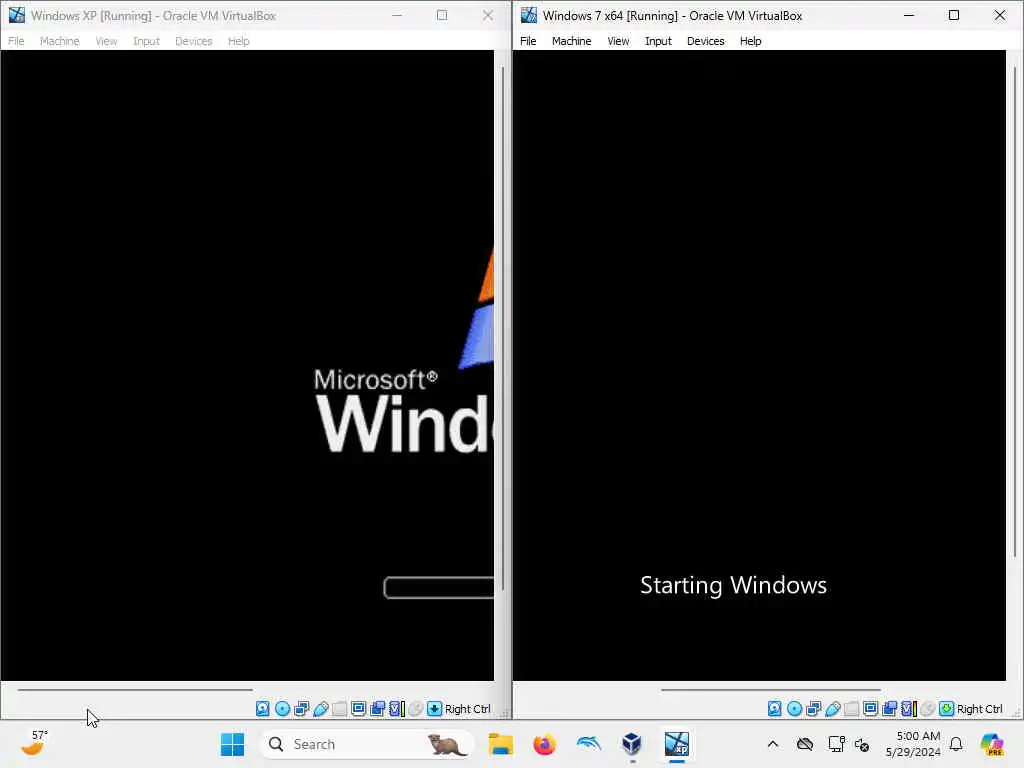The height and width of the screenshot is (768, 1024).
Task: Click optical disc icon in Windows XP window
Action: (282, 709)
